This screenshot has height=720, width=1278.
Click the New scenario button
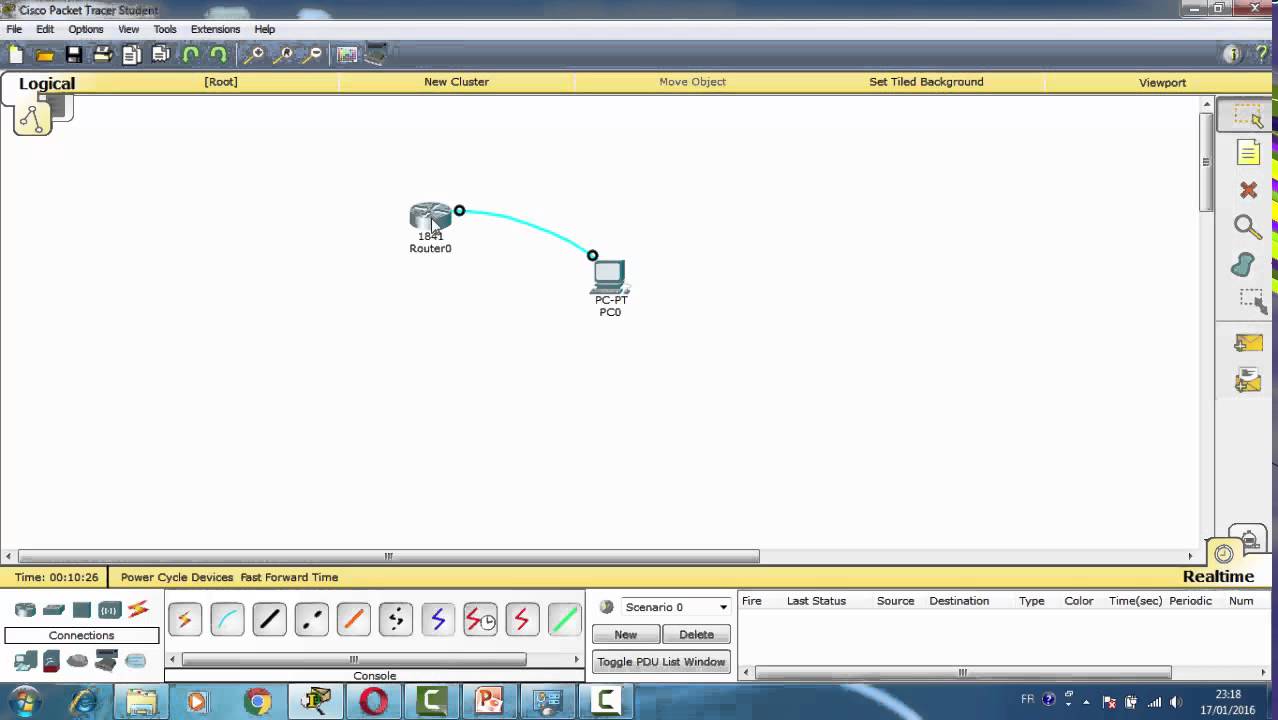click(626, 635)
